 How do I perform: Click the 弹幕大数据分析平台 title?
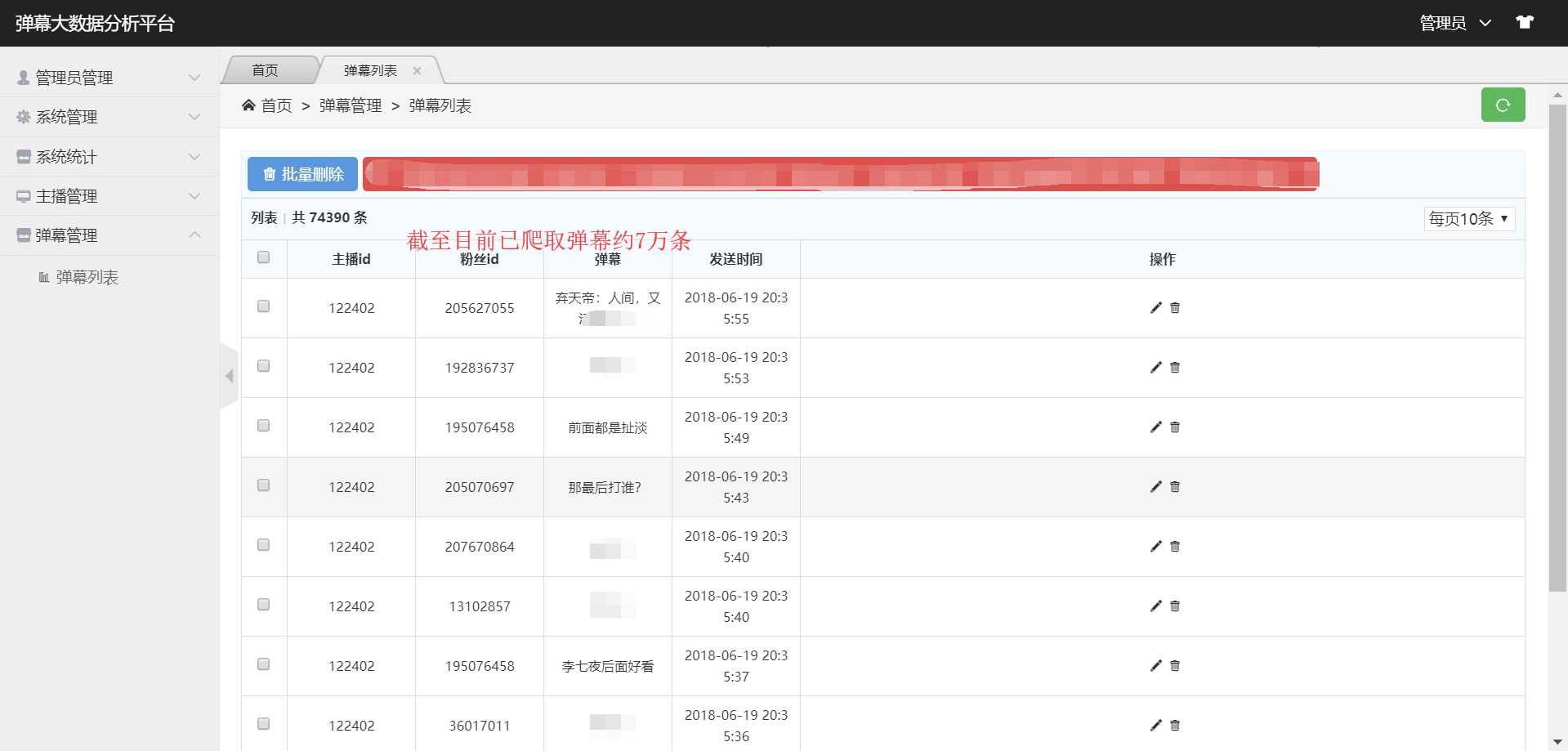pyautogui.click(x=95, y=23)
